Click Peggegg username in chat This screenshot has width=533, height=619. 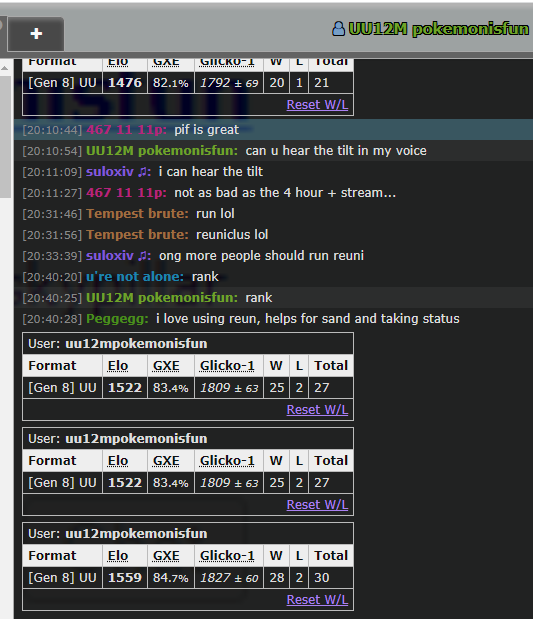pyautogui.click(x=117, y=319)
